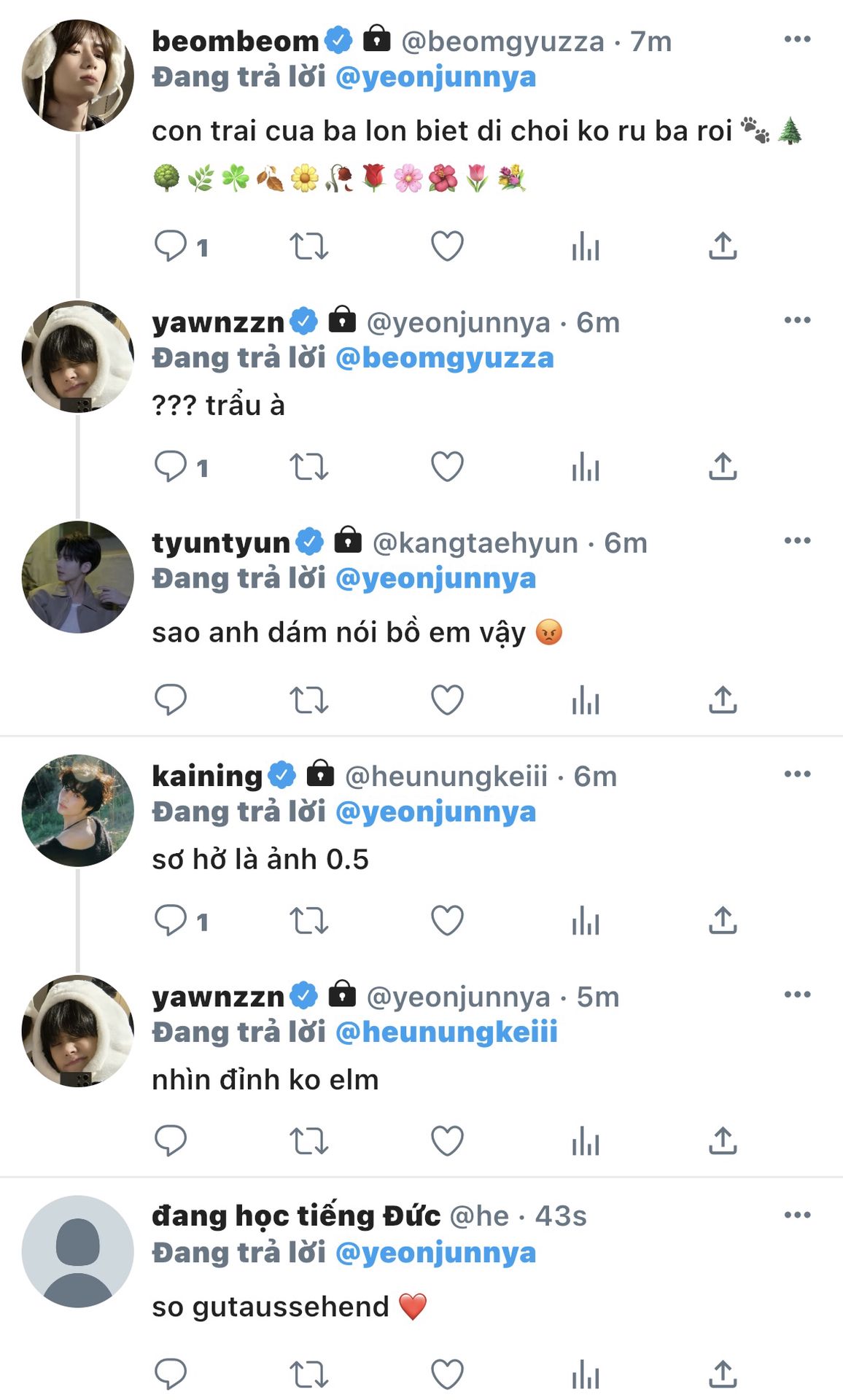This screenshot has height=1400, width=843.
Task: Reply to kaining's tweet
Action: coord(171,920)
